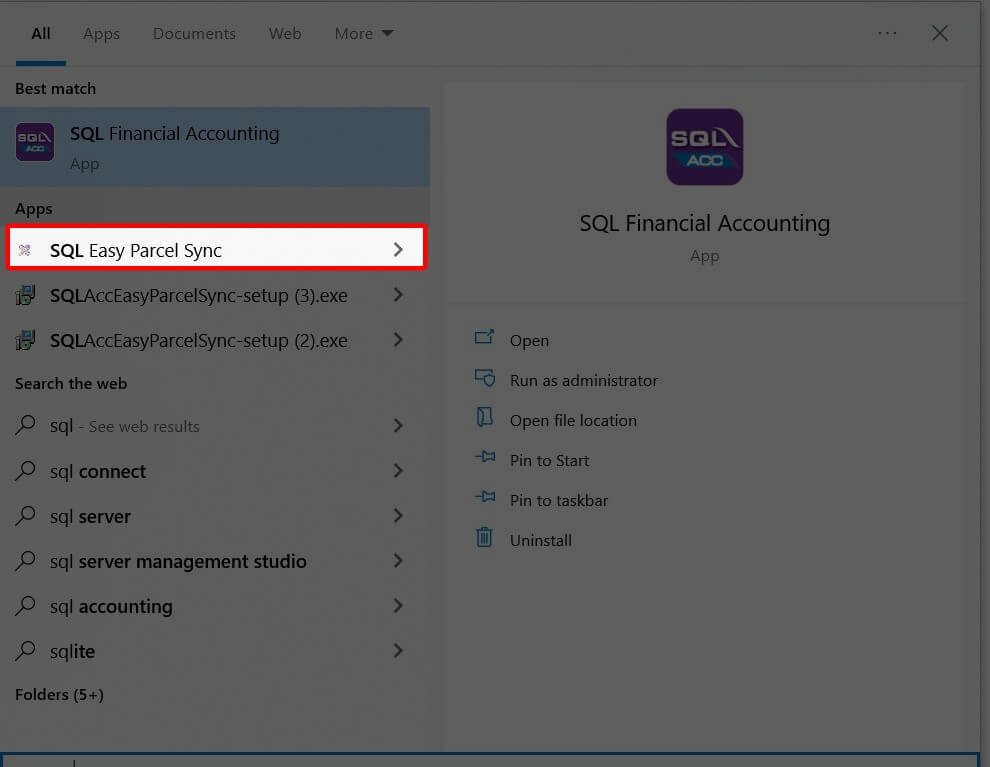
Task: Click the Open file location icon
Action: pos(484,417)
